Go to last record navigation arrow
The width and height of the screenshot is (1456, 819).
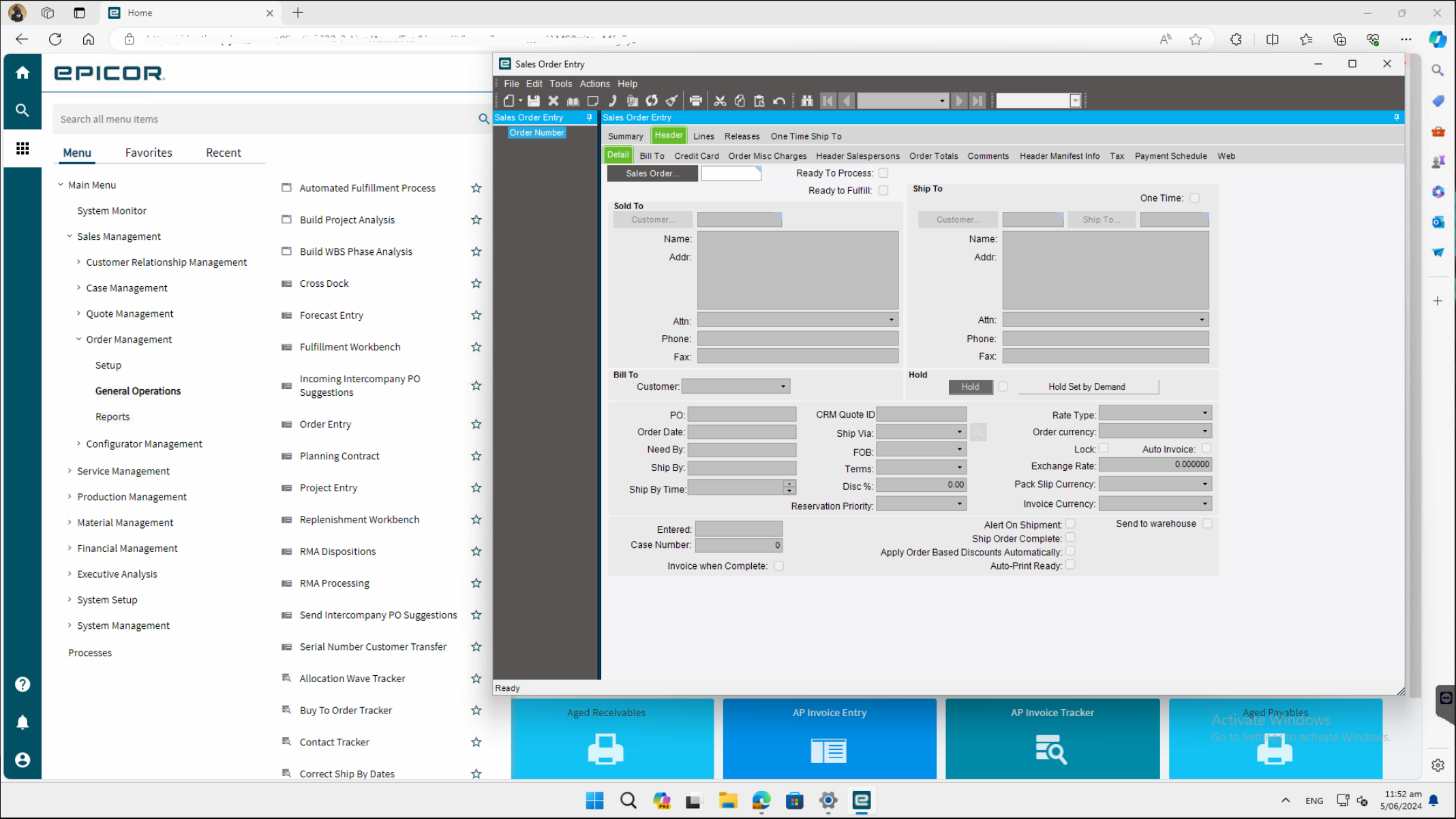pyautogui.click(x=977, y=101)
